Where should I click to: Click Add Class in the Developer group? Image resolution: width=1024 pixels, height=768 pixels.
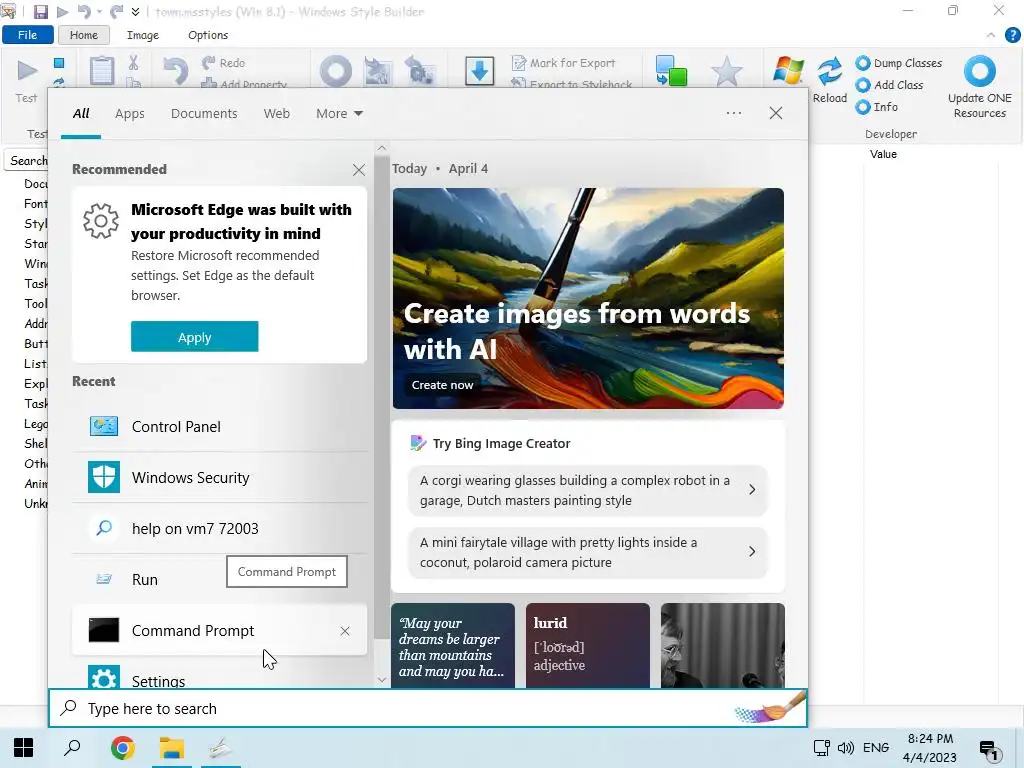[889, 85]
